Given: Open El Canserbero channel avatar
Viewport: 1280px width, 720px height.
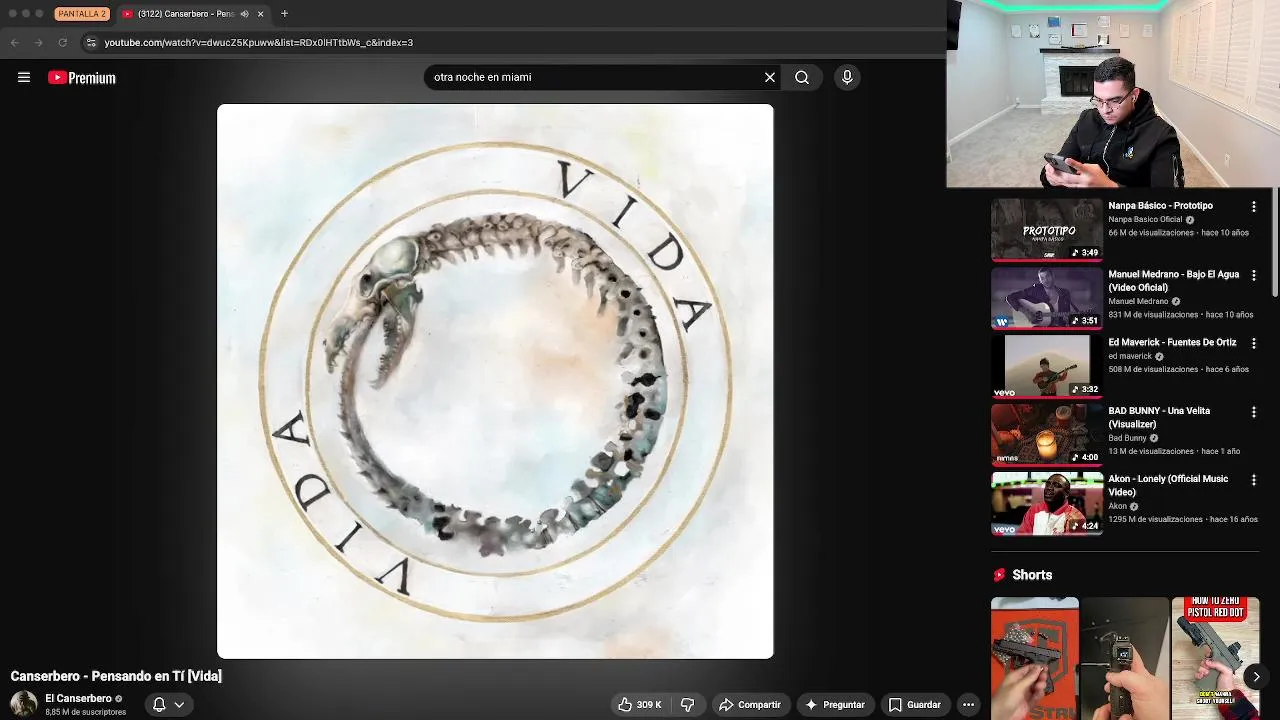Looking at the screenshot, I should coord(24,705).
